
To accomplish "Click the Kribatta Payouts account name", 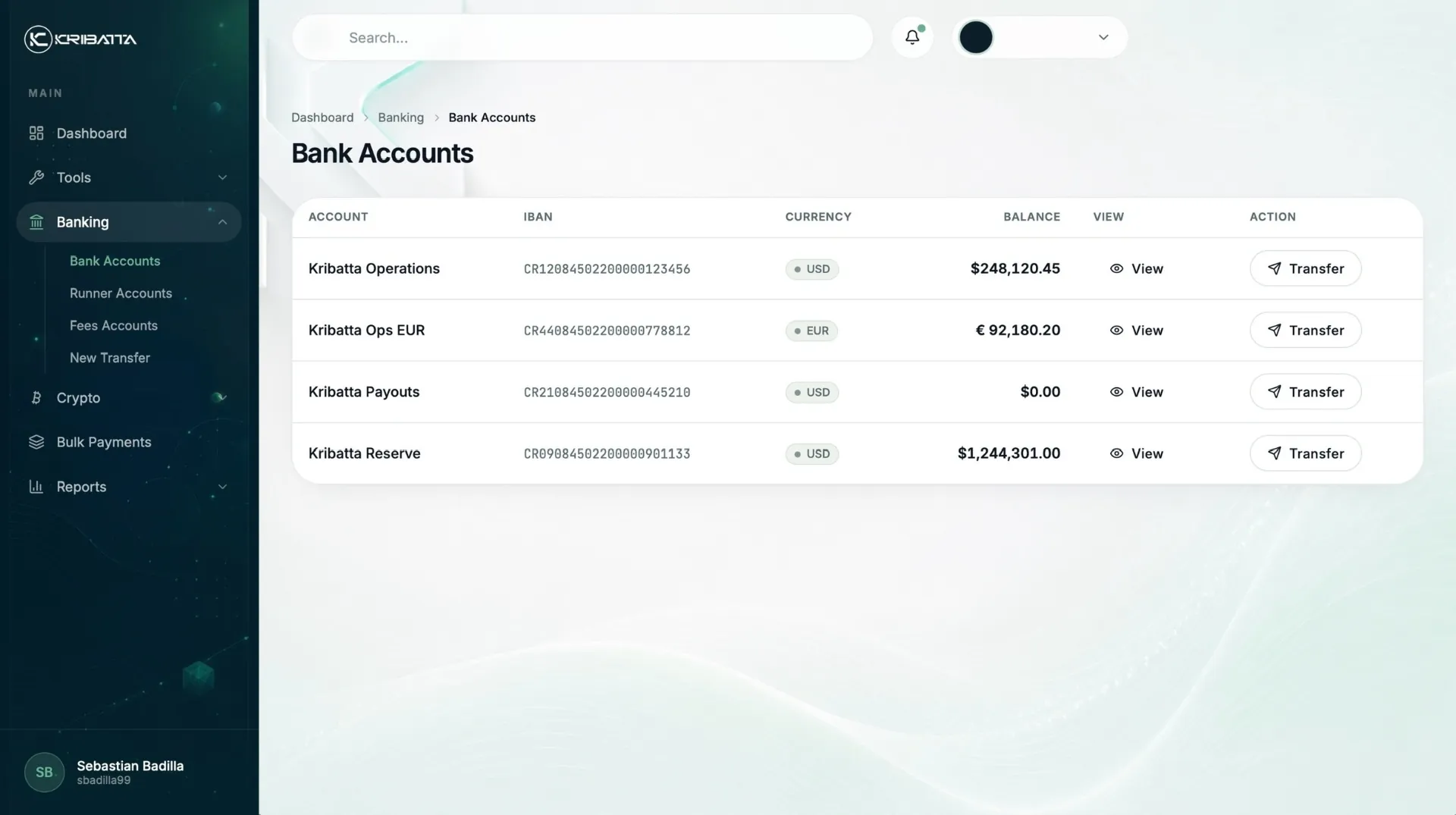I will 364,392.
